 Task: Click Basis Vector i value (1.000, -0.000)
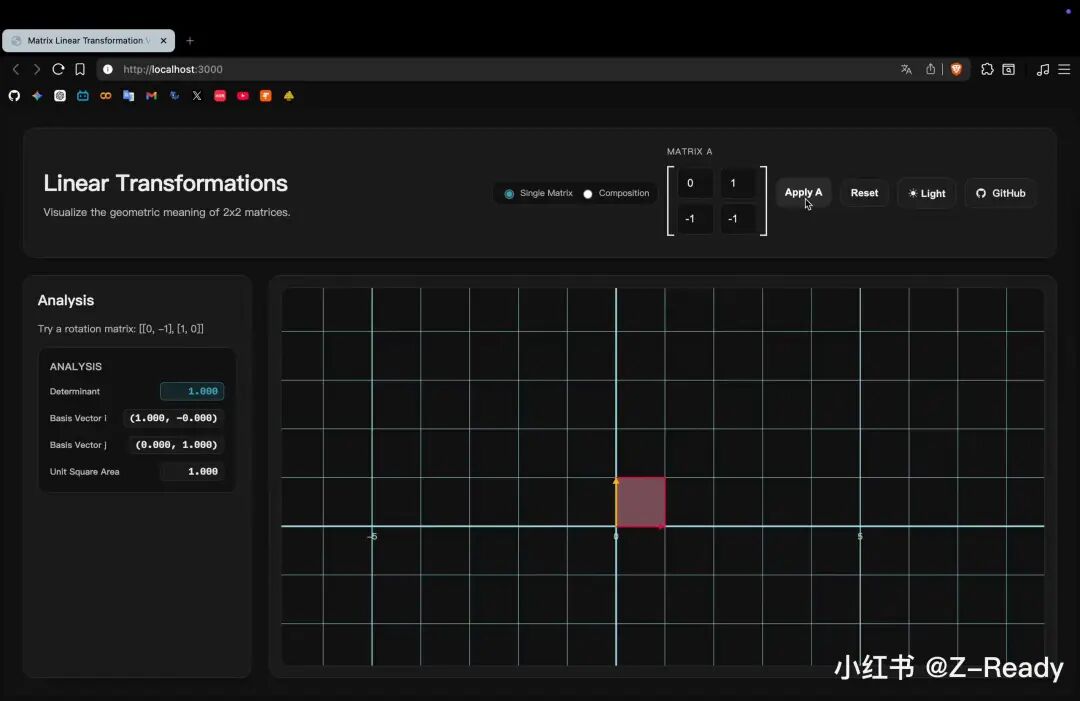point(174,418)
